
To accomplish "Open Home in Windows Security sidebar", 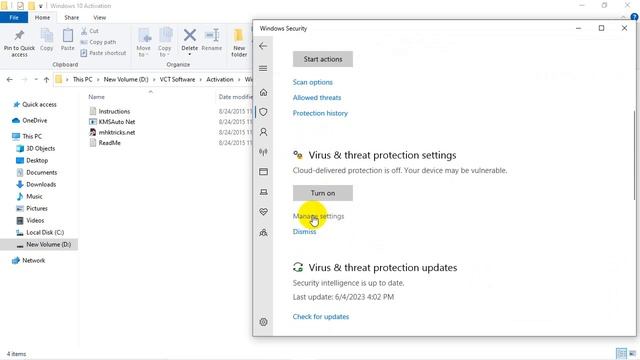I will (263, 92).
